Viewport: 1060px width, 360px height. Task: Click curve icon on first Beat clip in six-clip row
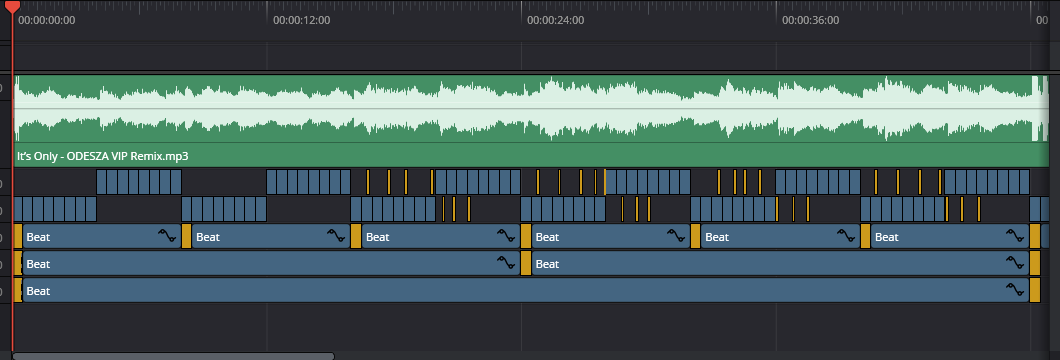[x=166, y=236]
